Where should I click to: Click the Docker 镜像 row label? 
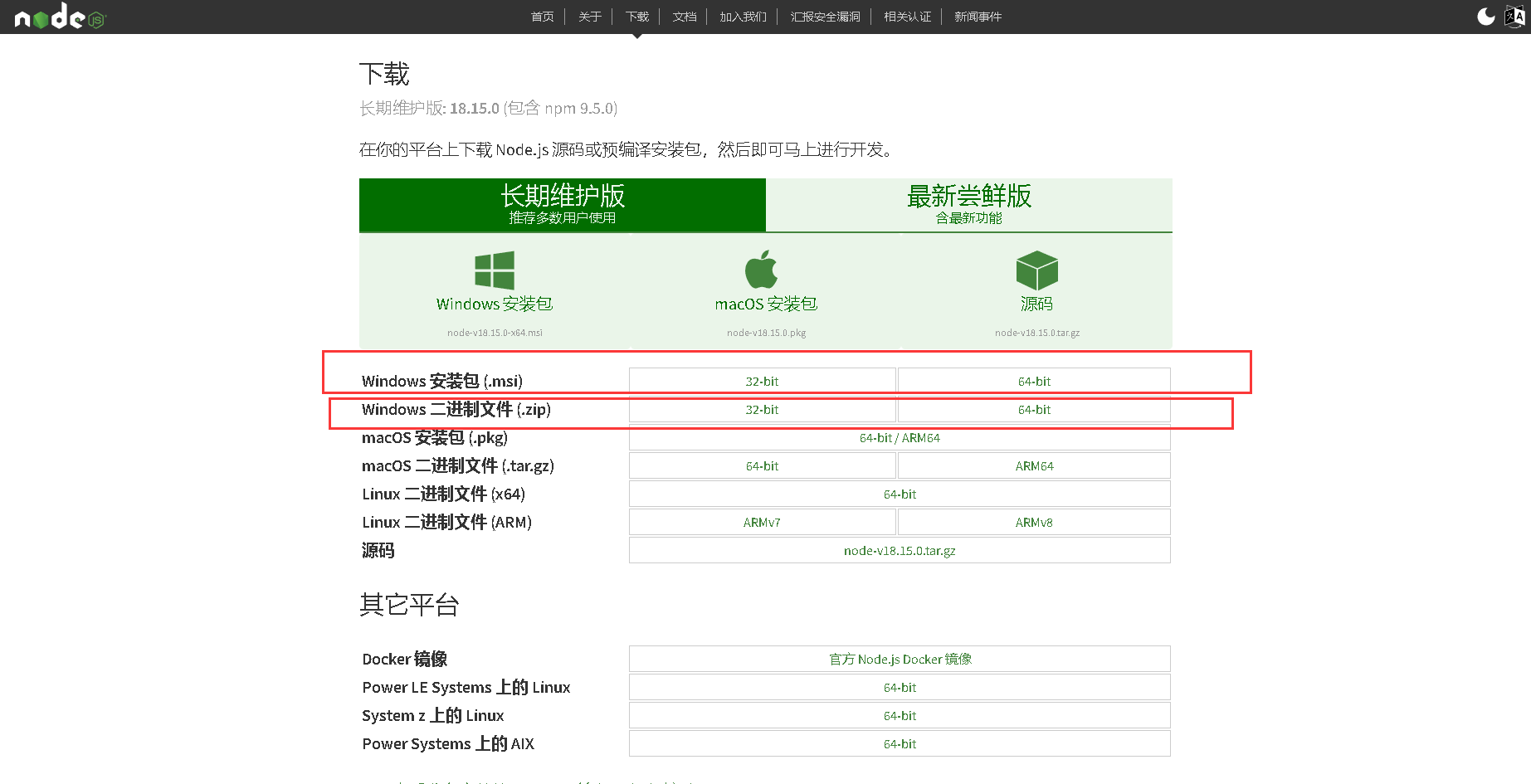[x=405, y=660]
